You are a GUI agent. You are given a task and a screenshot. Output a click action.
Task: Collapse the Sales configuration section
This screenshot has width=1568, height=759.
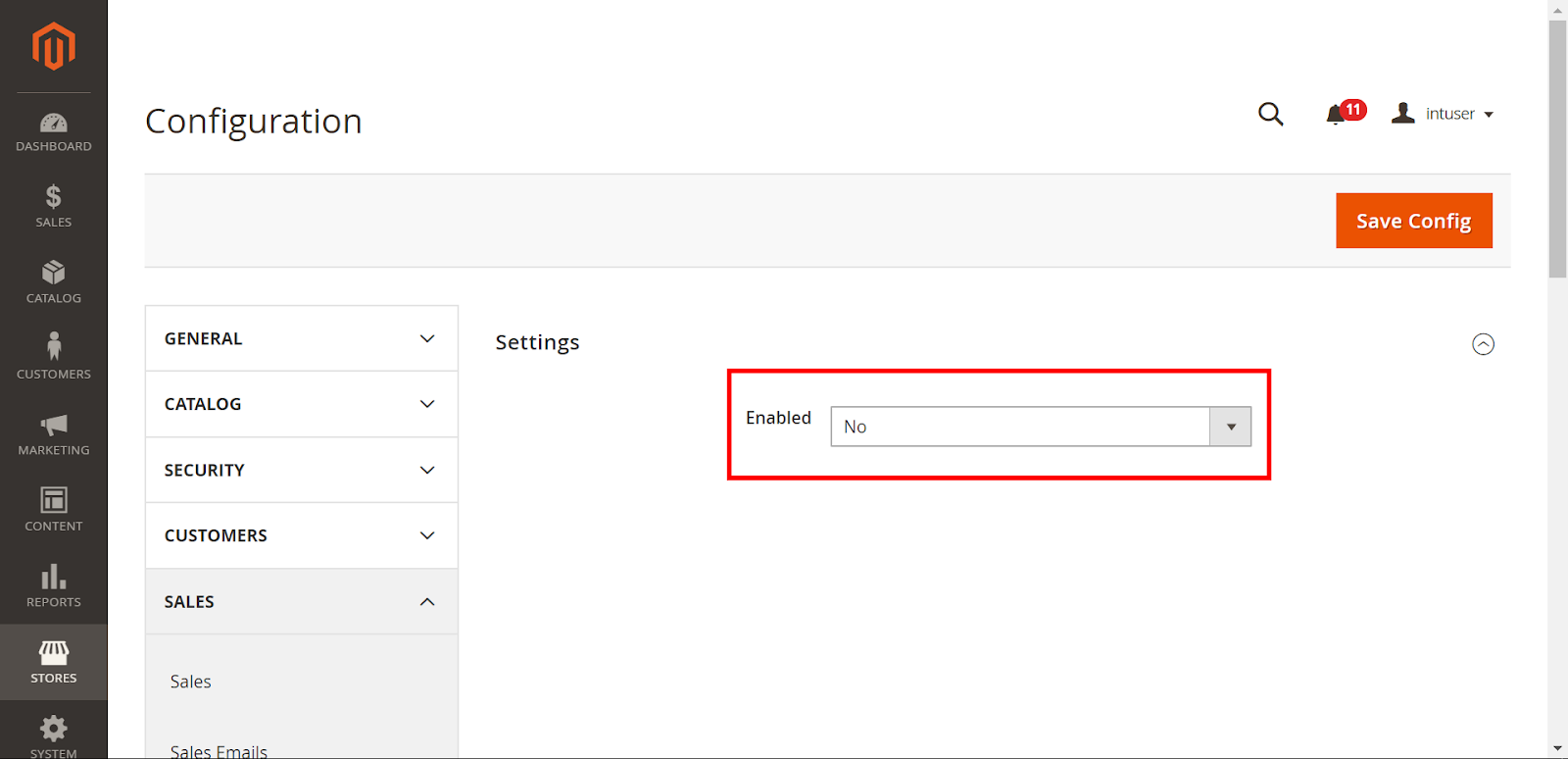pos(301,601)
